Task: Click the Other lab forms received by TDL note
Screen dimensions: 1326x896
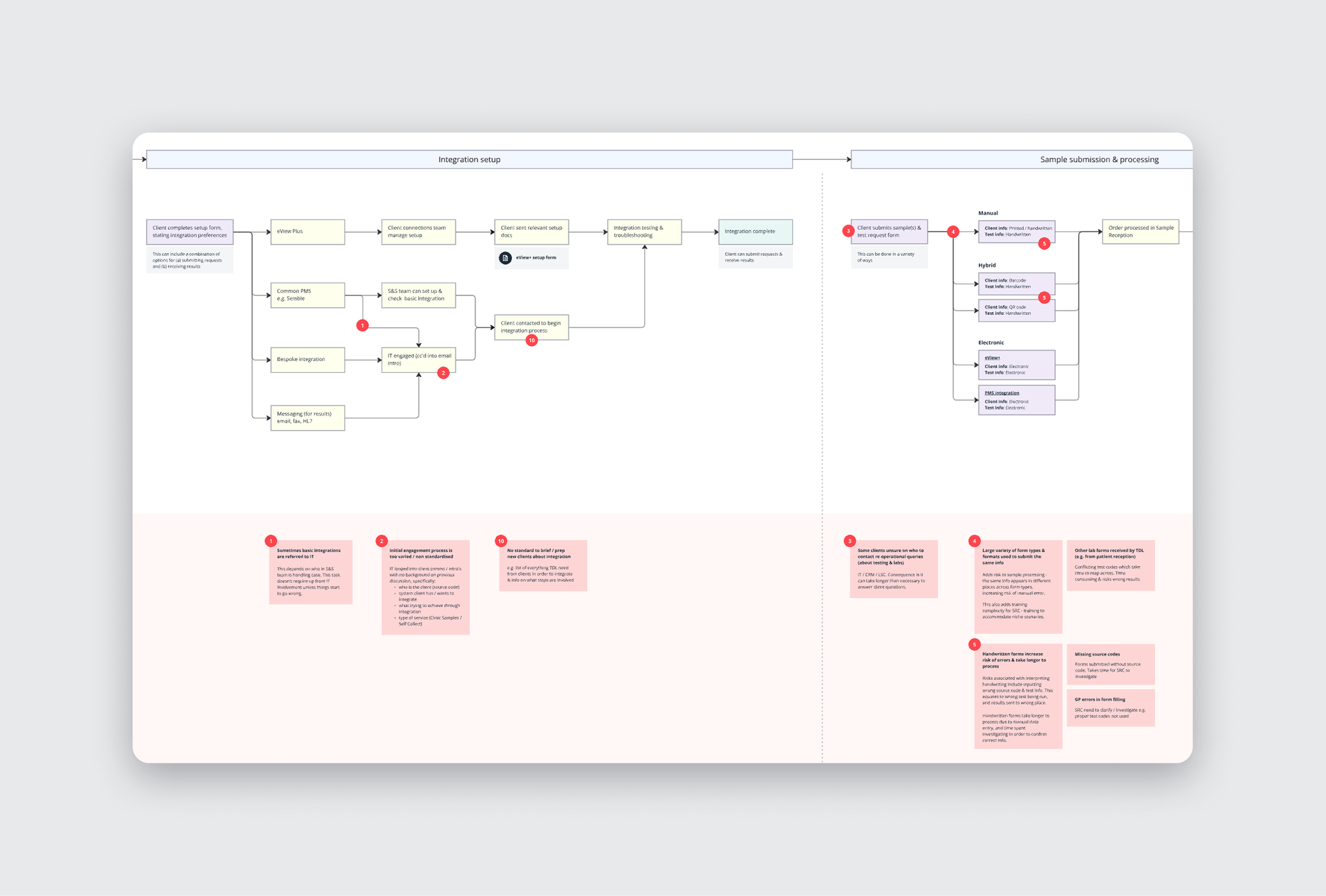Action: (x=1111, y=565)
